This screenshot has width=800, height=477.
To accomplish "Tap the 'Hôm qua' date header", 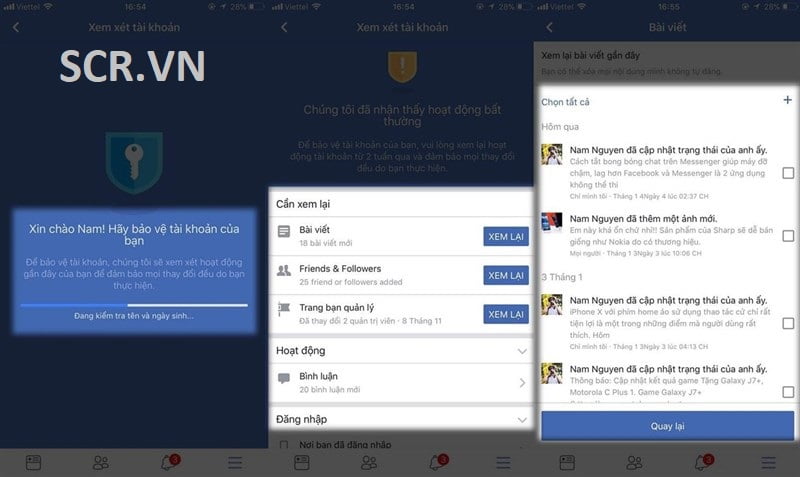I will (560, 127).
